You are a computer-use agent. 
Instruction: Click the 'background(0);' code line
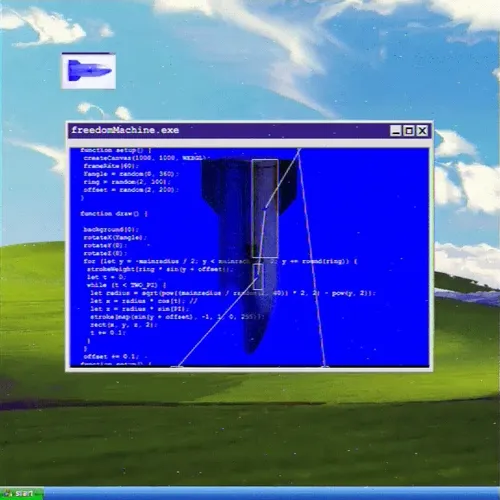[x=111, y=229]
